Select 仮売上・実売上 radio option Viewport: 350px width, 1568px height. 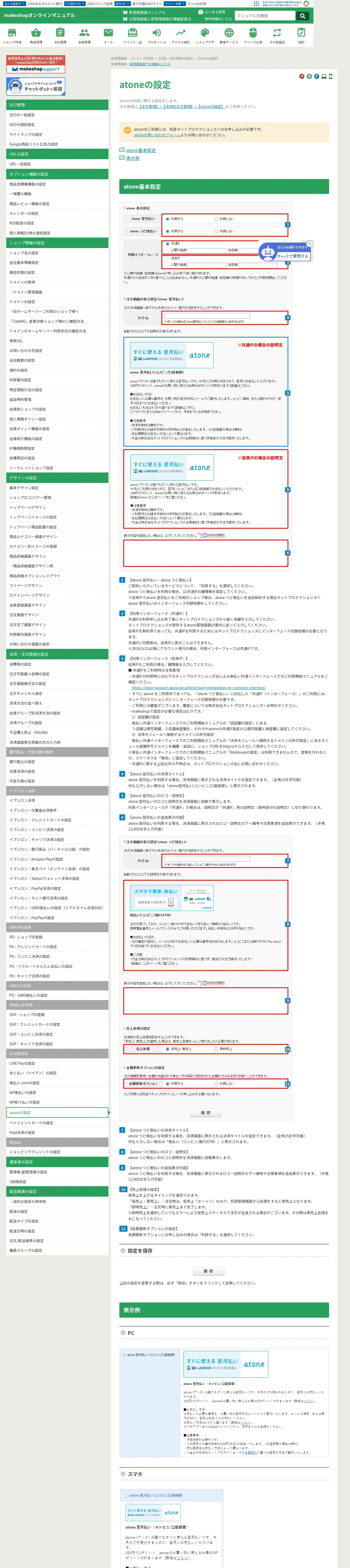click(167, 1049)
